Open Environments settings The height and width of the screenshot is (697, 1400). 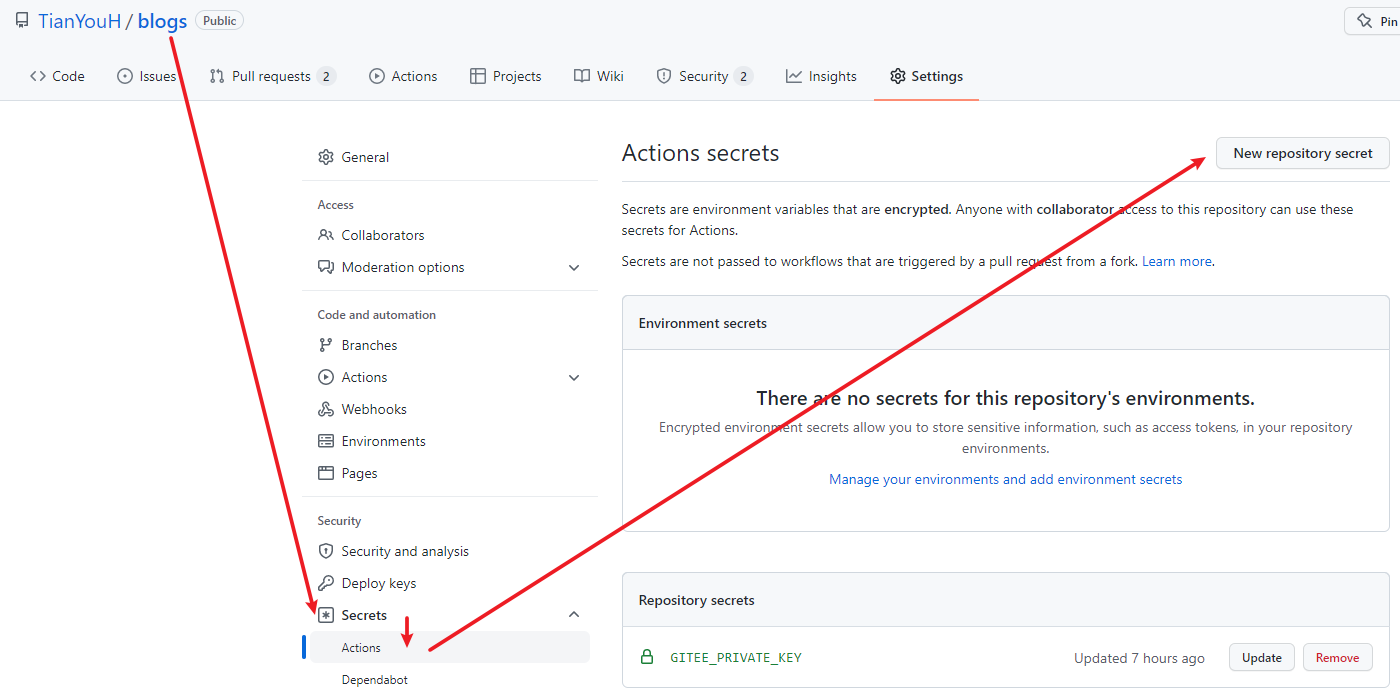pyautogui.click(x=450, y=441)
